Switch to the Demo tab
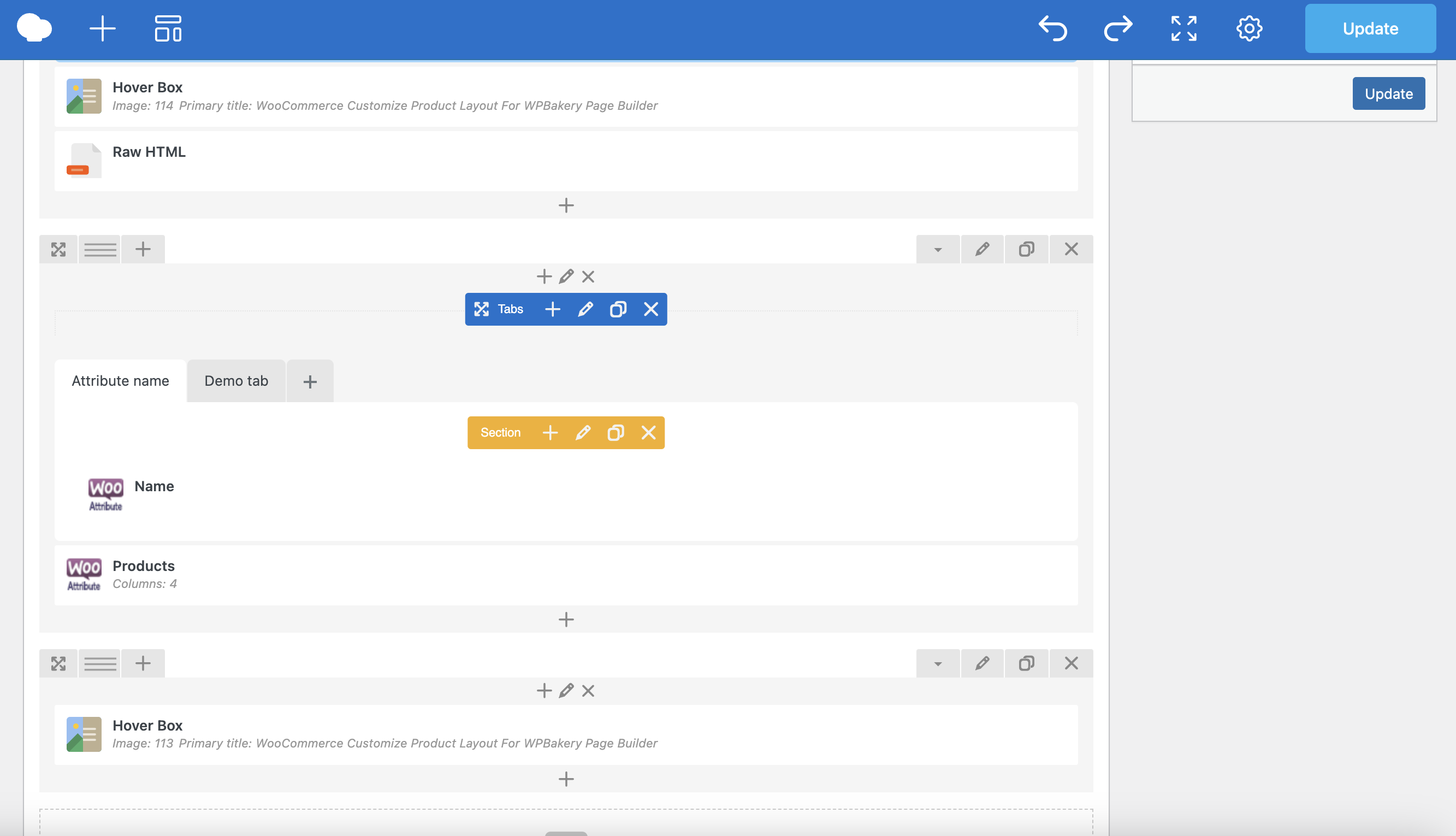The height and width of the screenshot is (836, 1456). click(x=236, y=381)
